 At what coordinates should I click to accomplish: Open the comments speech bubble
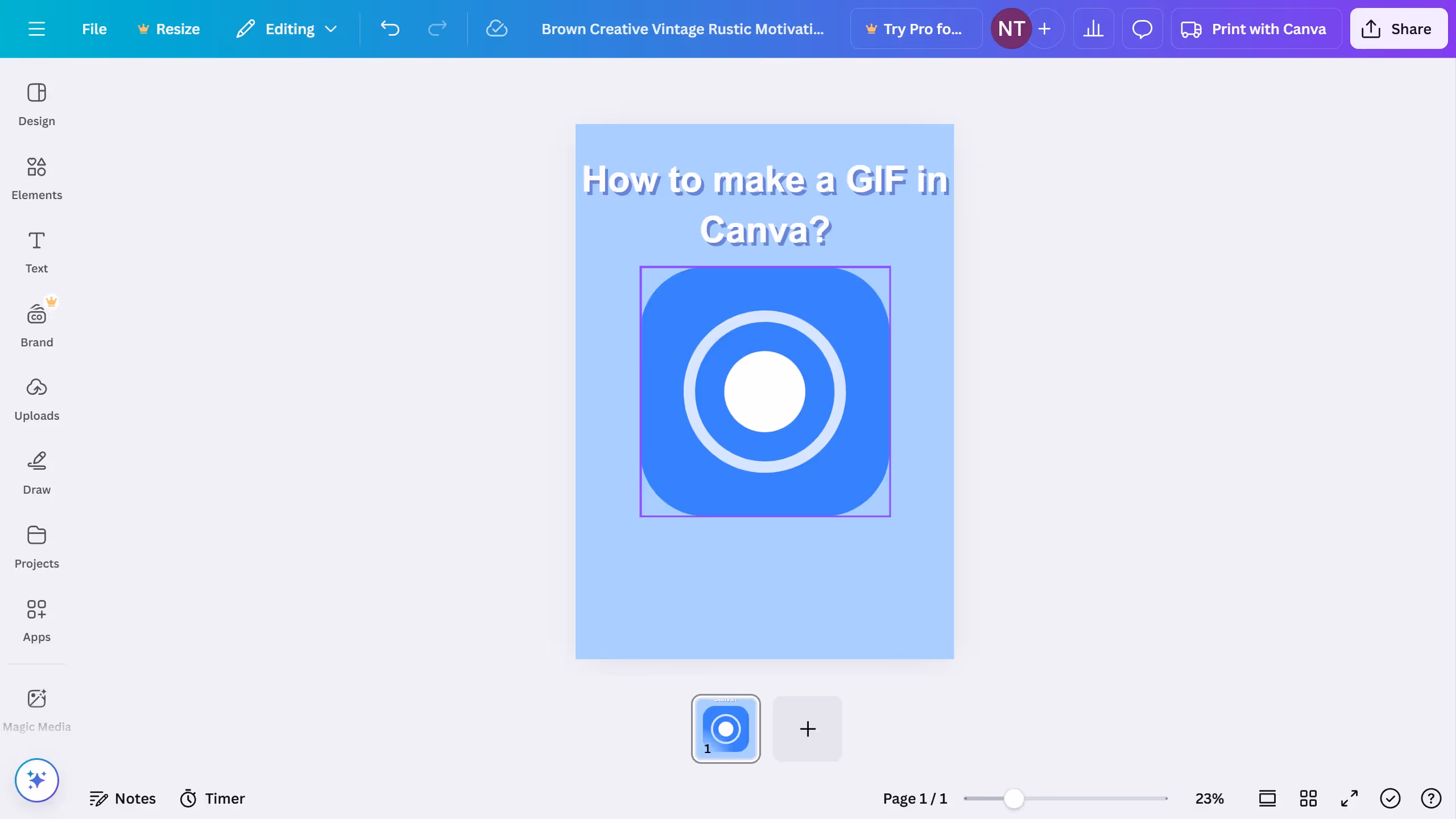point(1142,28)
